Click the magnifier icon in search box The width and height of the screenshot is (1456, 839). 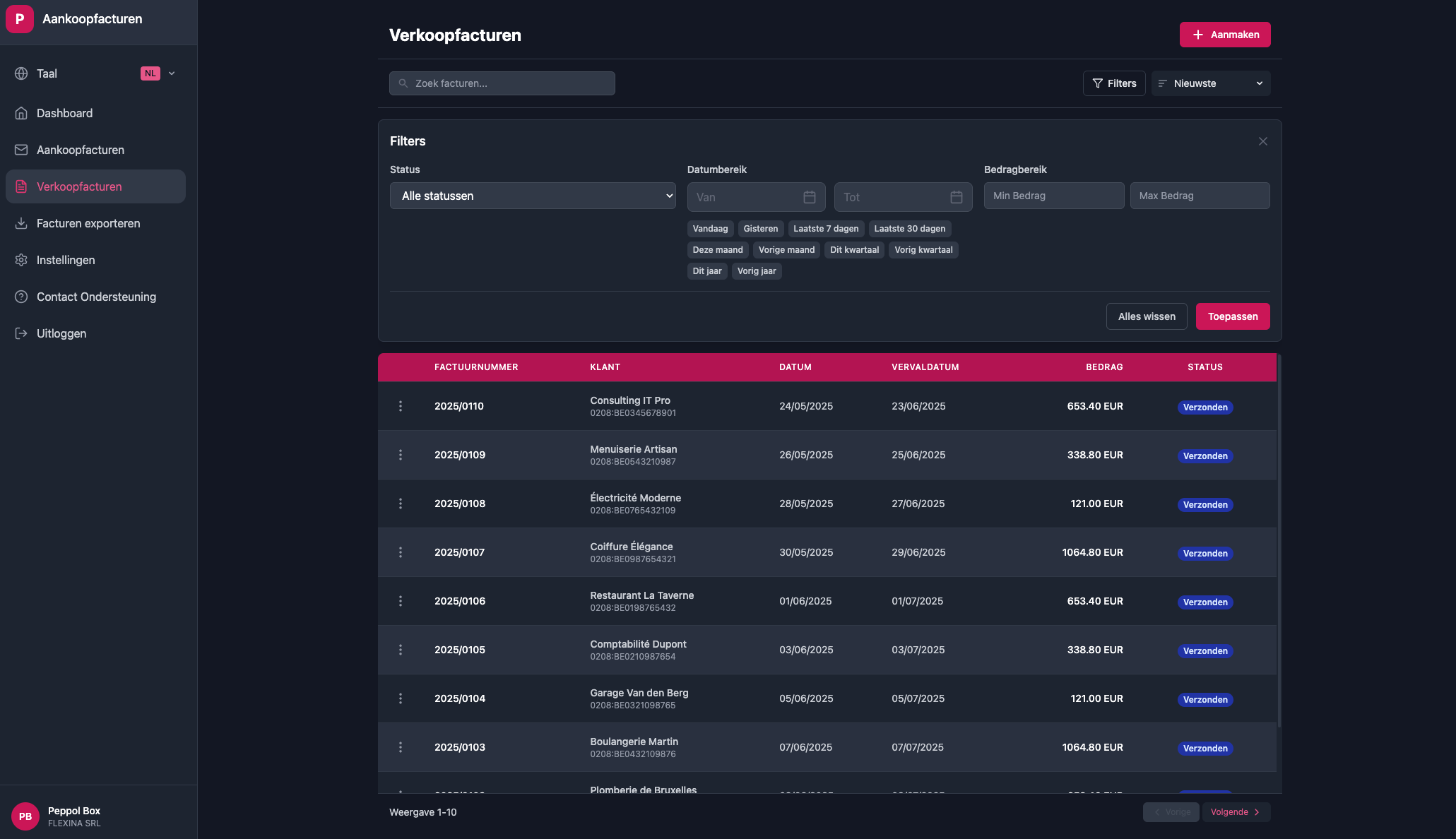pos(403,83)
